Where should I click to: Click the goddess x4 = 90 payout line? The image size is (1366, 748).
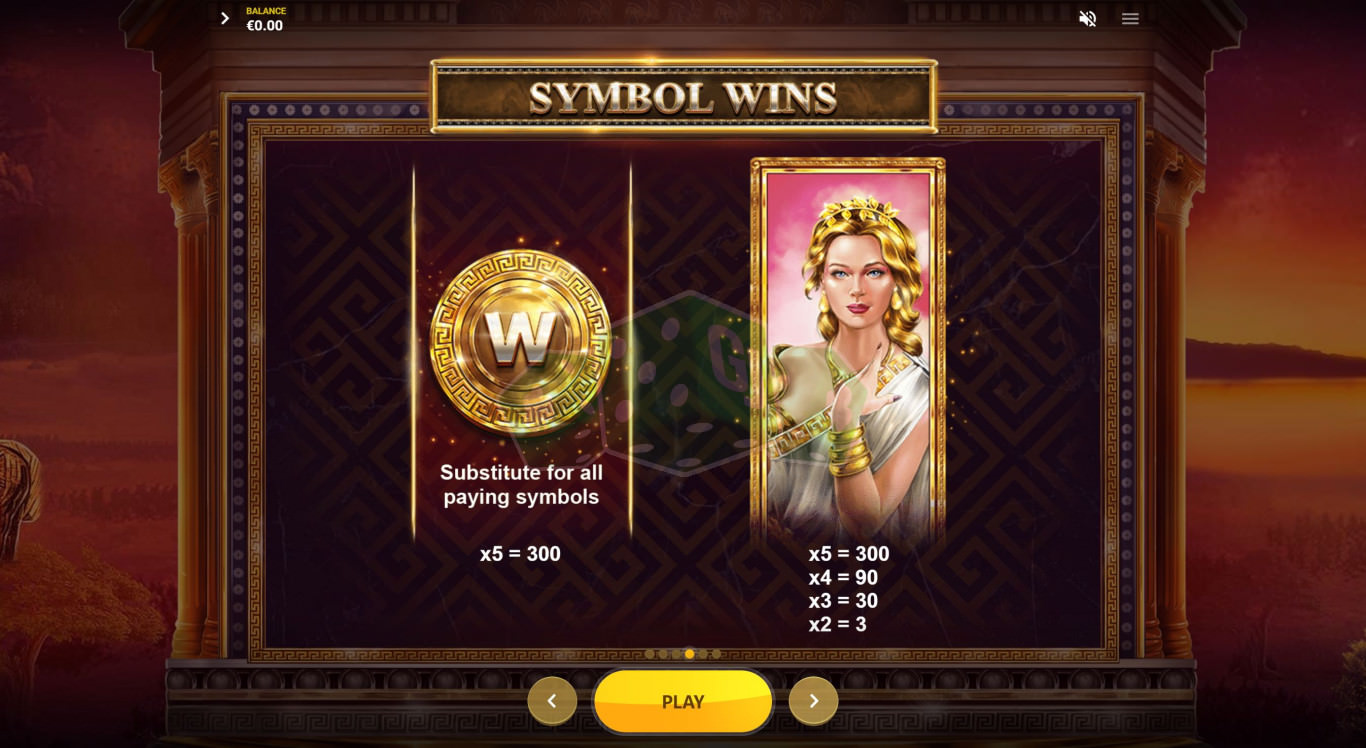pyautogui.click(x=843, y=578)
